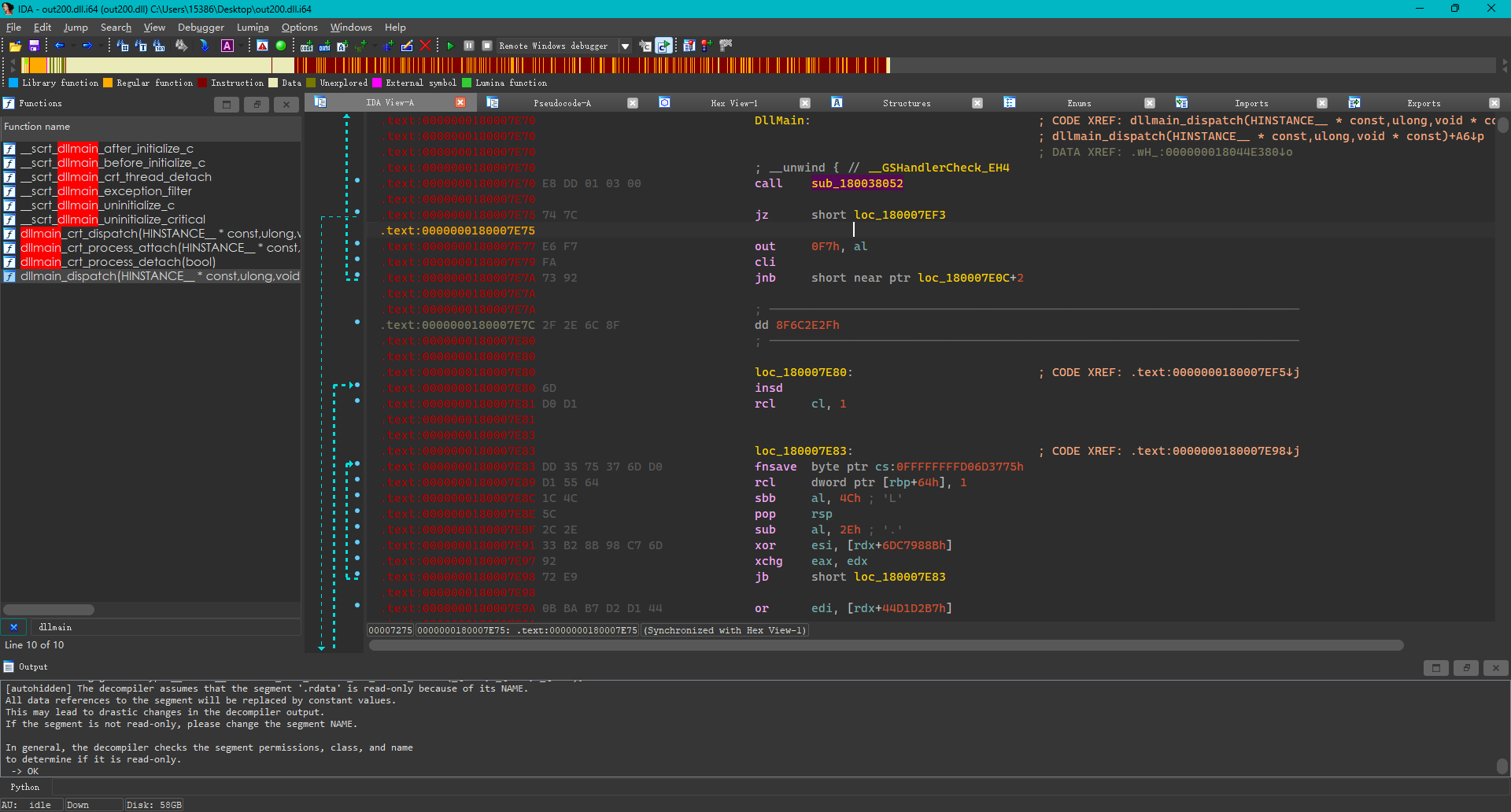Float the Functions panel with restore button
Screen dimensions: 1511x812
(x=257, y=105)
